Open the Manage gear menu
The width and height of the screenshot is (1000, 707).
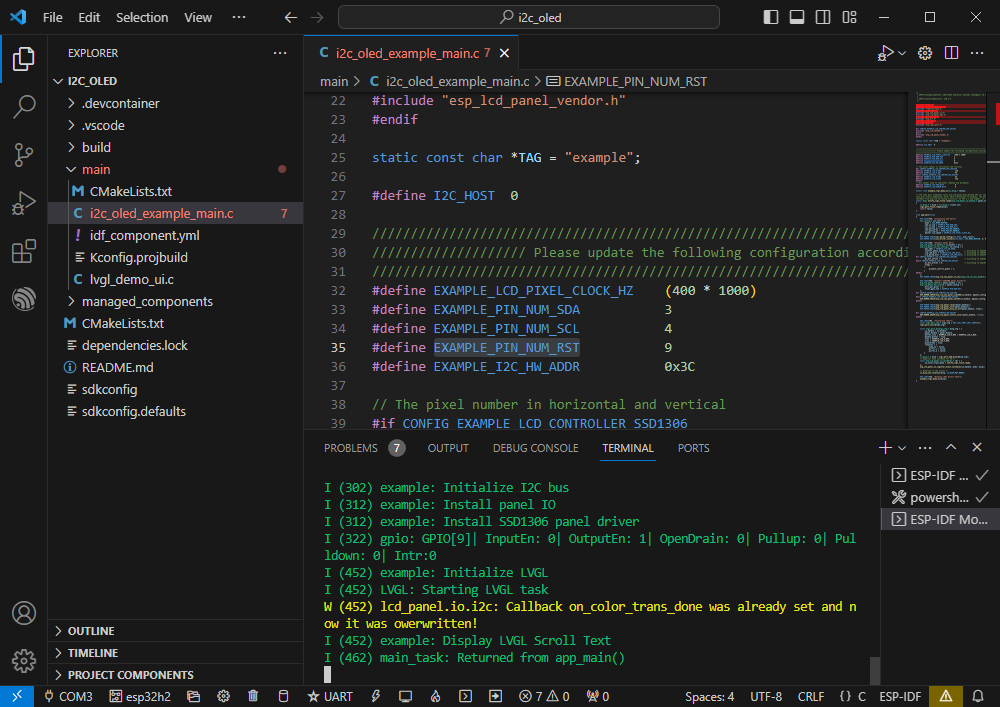coord(24,661)
